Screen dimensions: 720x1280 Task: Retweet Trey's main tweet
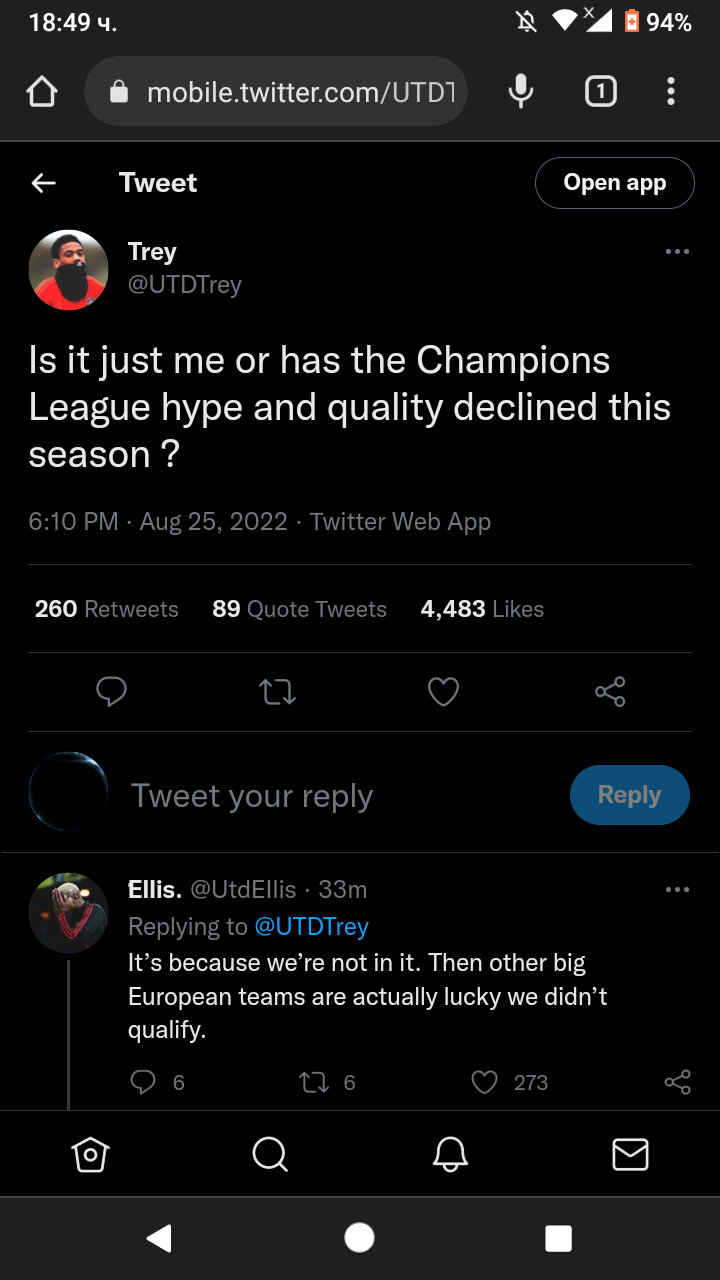[x=277, y=692]
